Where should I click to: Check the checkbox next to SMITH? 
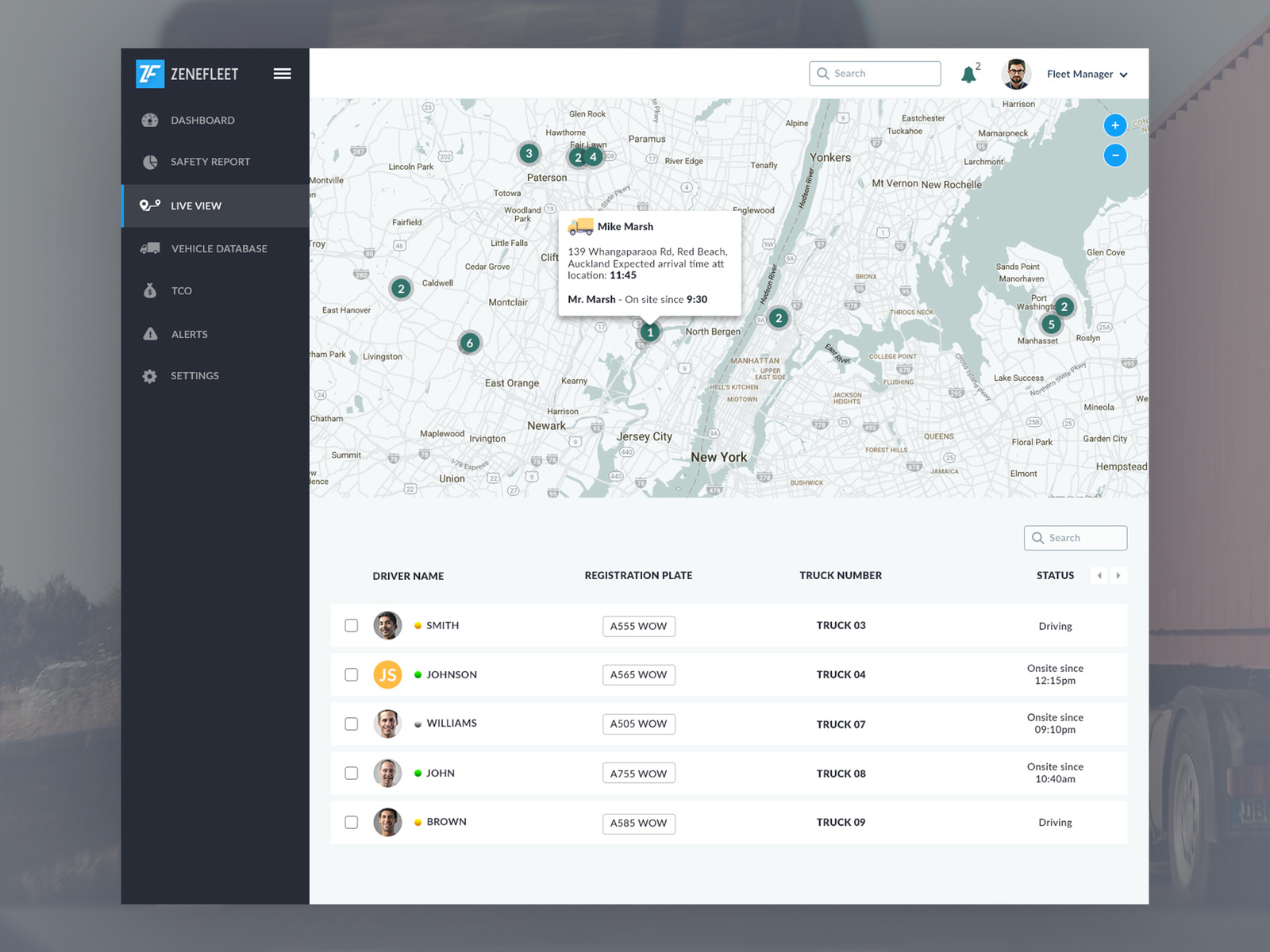click(x=352, y=625)
